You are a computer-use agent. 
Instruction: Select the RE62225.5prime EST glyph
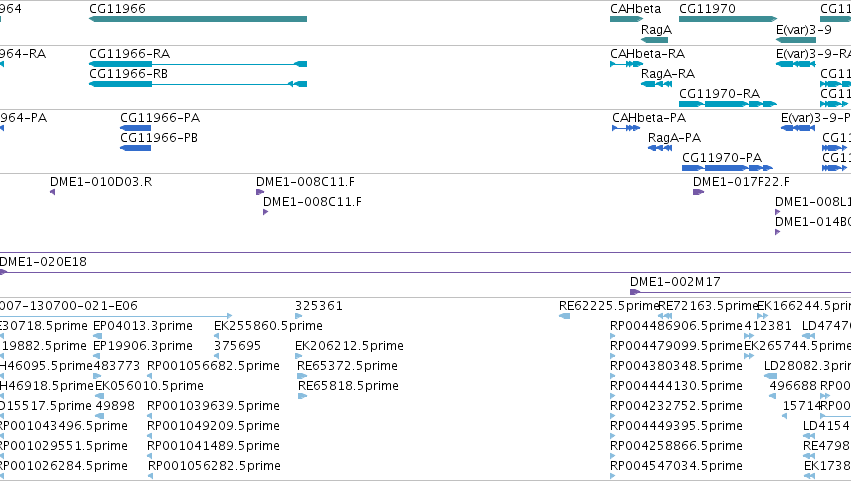[564, 316]
